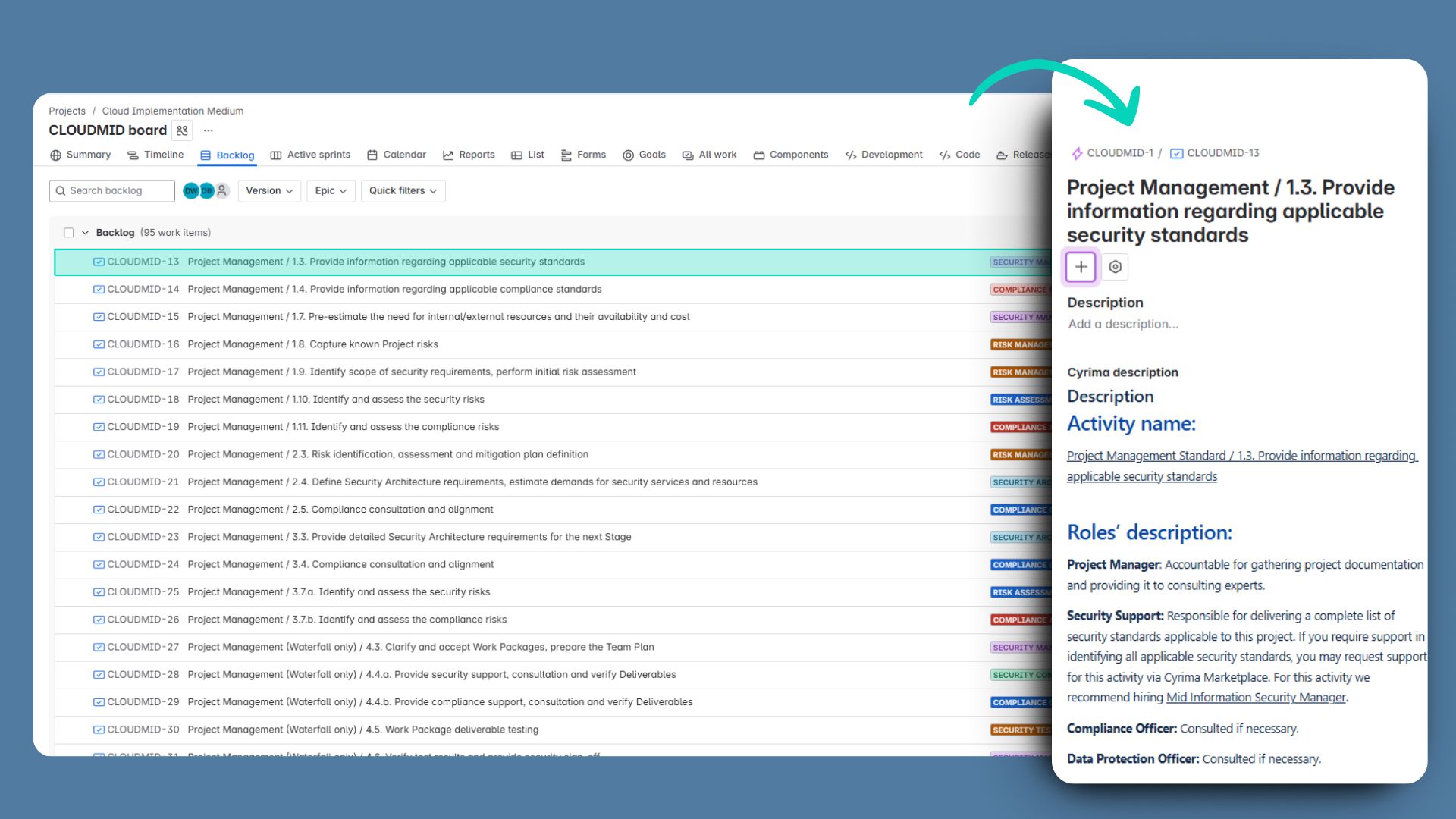The width and height of the screenshot is (1456, 819).
Task: Click the COMPLIANCE label on CLOUDMID-14
Action: click(1020, 290)
